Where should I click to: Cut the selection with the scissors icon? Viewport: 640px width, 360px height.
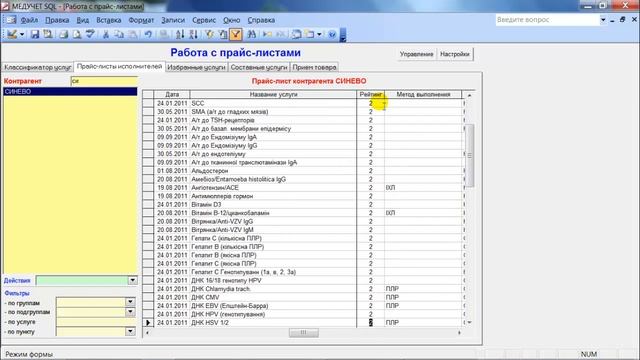pos(106,34)
